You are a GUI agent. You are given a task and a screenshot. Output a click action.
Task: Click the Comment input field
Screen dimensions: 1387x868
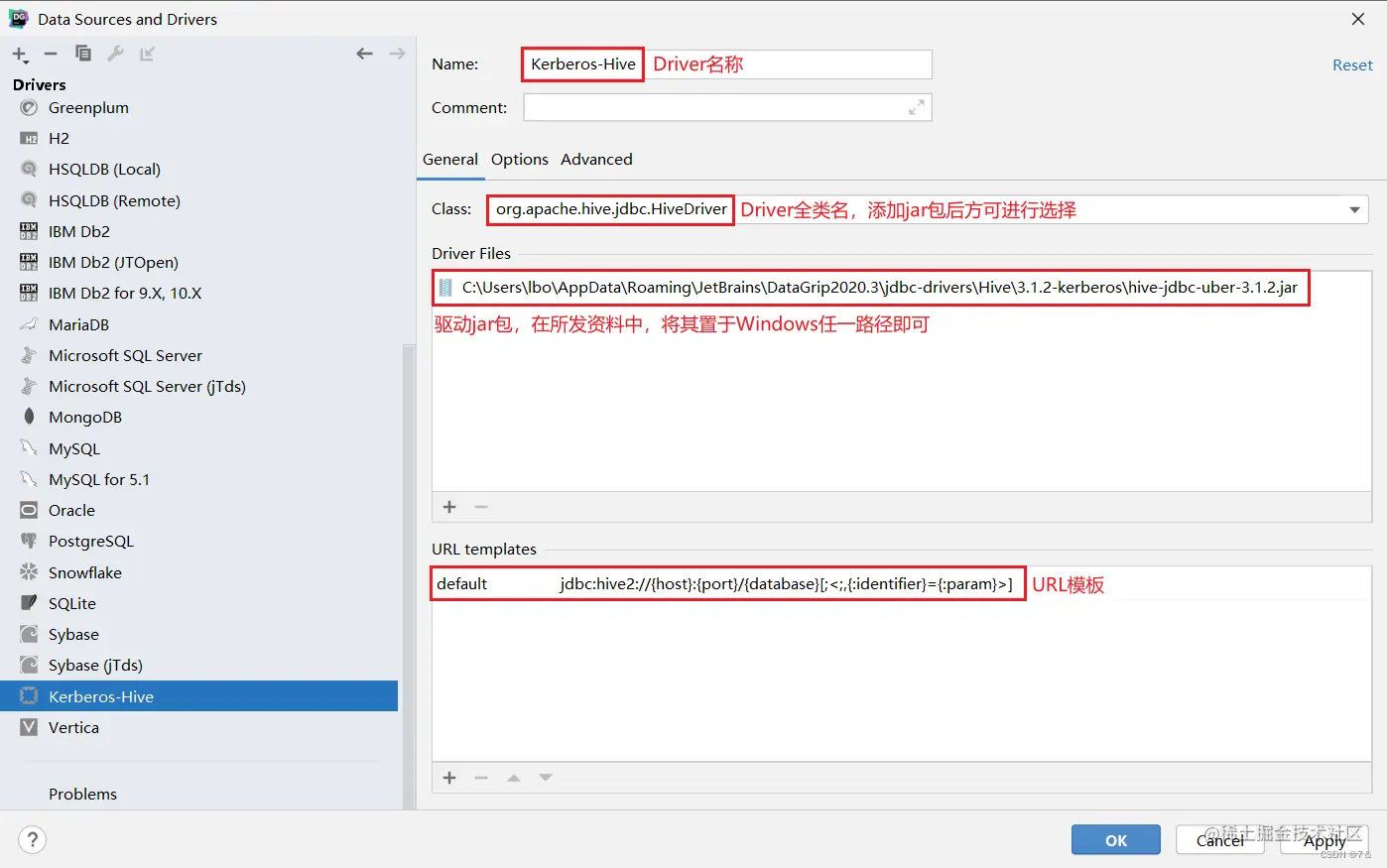[727, 107]
